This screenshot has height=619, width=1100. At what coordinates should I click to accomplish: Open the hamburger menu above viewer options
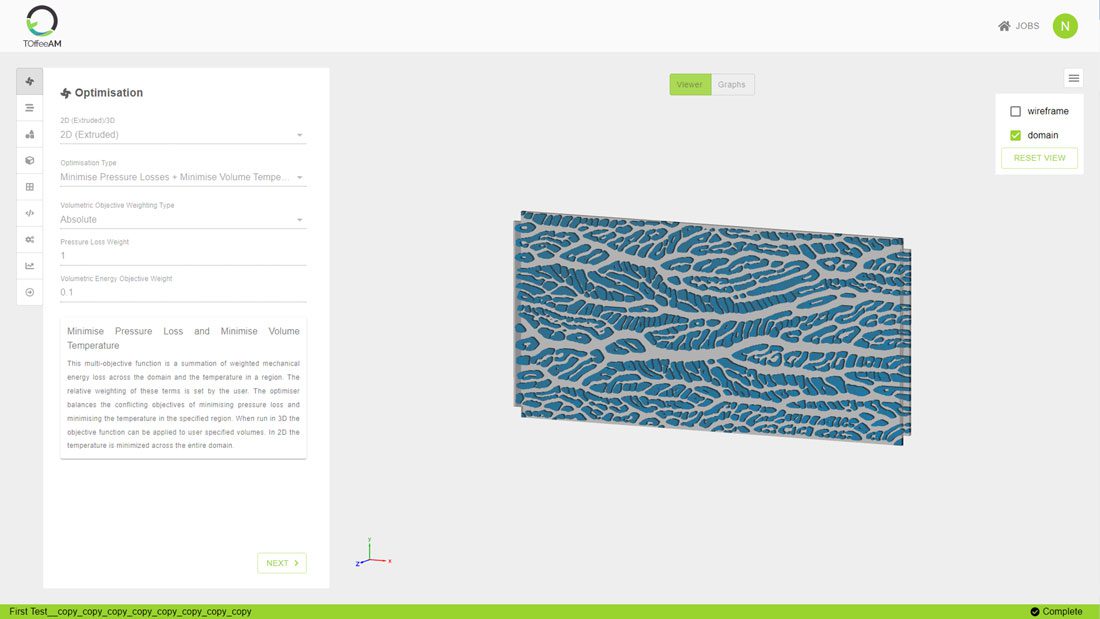[1073, 78]
